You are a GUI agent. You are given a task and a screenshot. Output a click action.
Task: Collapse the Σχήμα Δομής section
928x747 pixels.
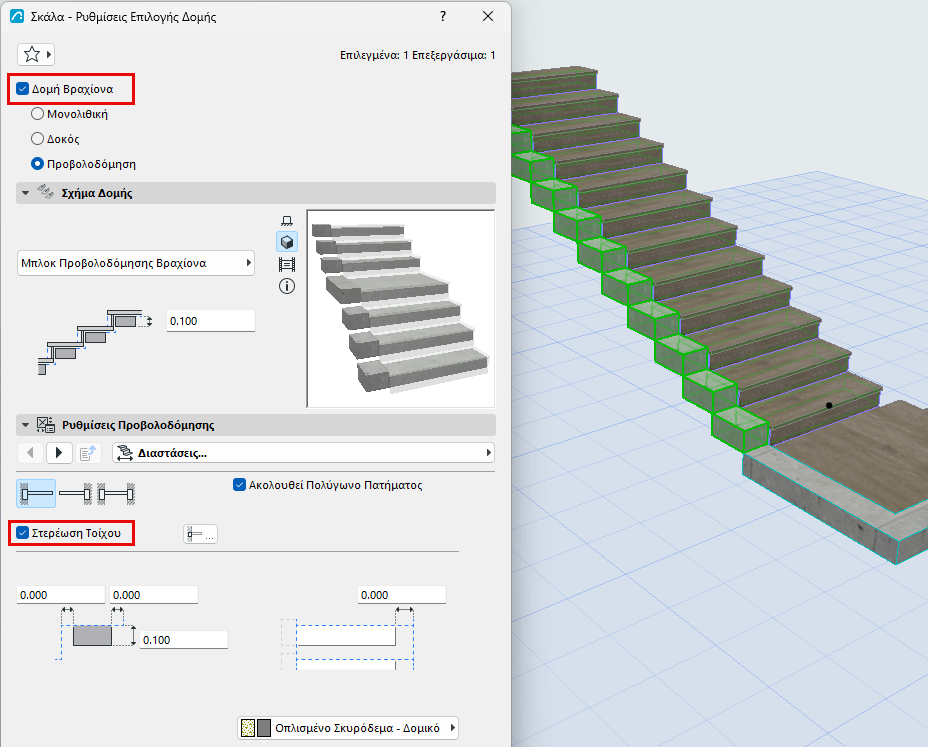click(x=25, y=193)
